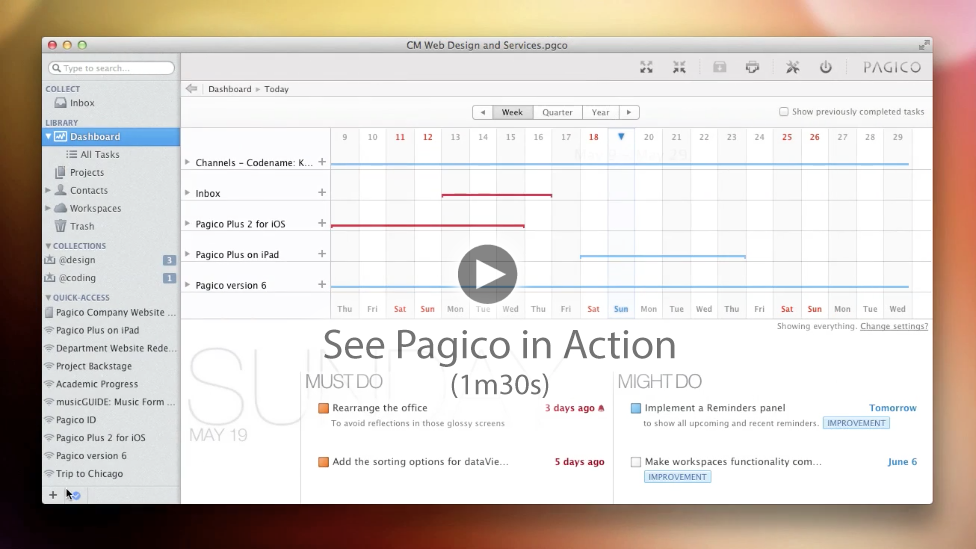
Task: Open the tools preferences icon
Action: click(x=792, y=67)
